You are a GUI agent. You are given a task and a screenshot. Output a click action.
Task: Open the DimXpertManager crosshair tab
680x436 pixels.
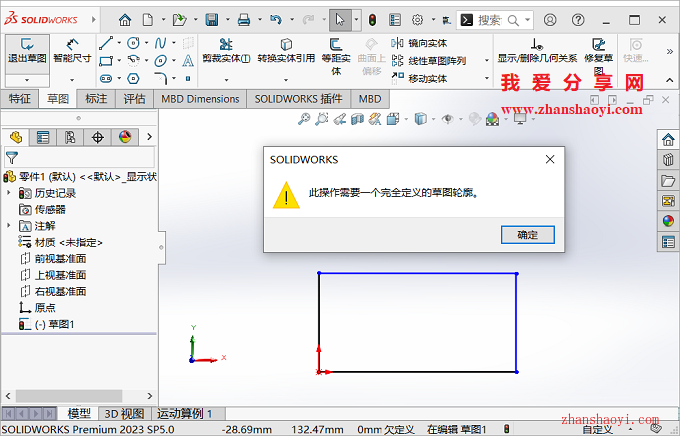[x=98, y=137]
